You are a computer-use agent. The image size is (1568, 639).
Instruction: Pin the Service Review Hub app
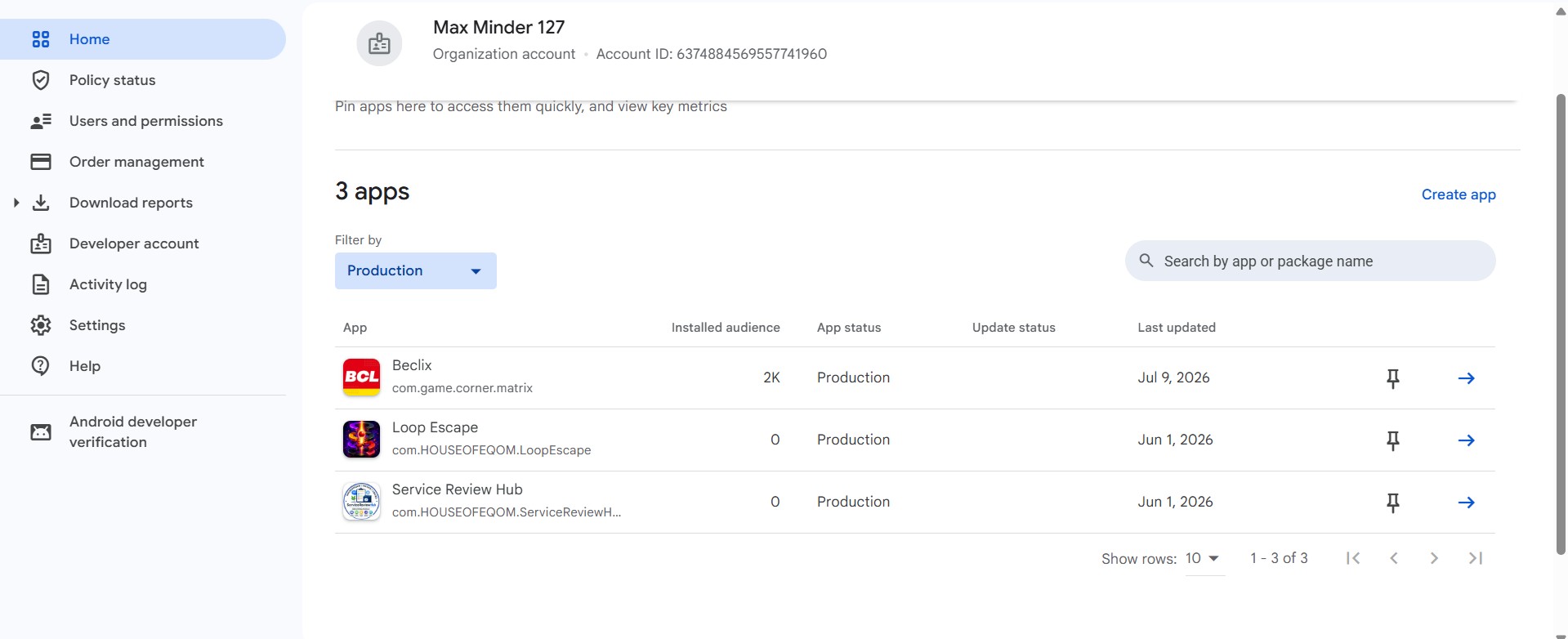pyautogui.click(x=1393, y=503)
